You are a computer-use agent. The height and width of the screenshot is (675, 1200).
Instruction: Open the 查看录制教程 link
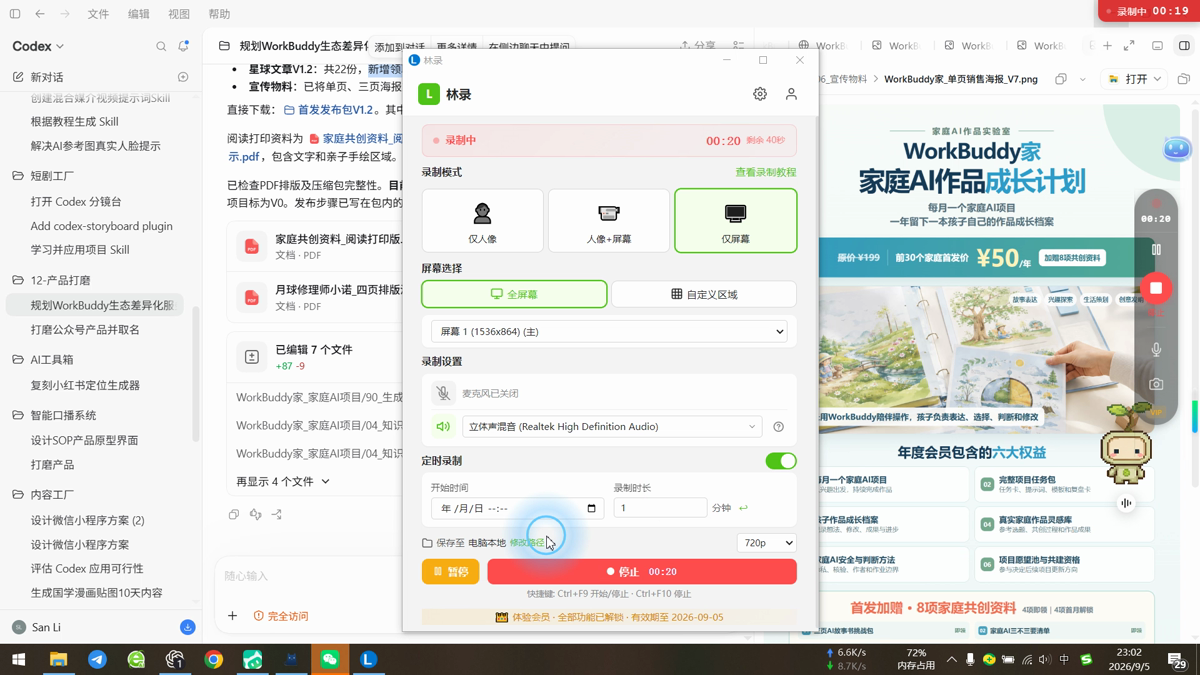click(766, 172)
